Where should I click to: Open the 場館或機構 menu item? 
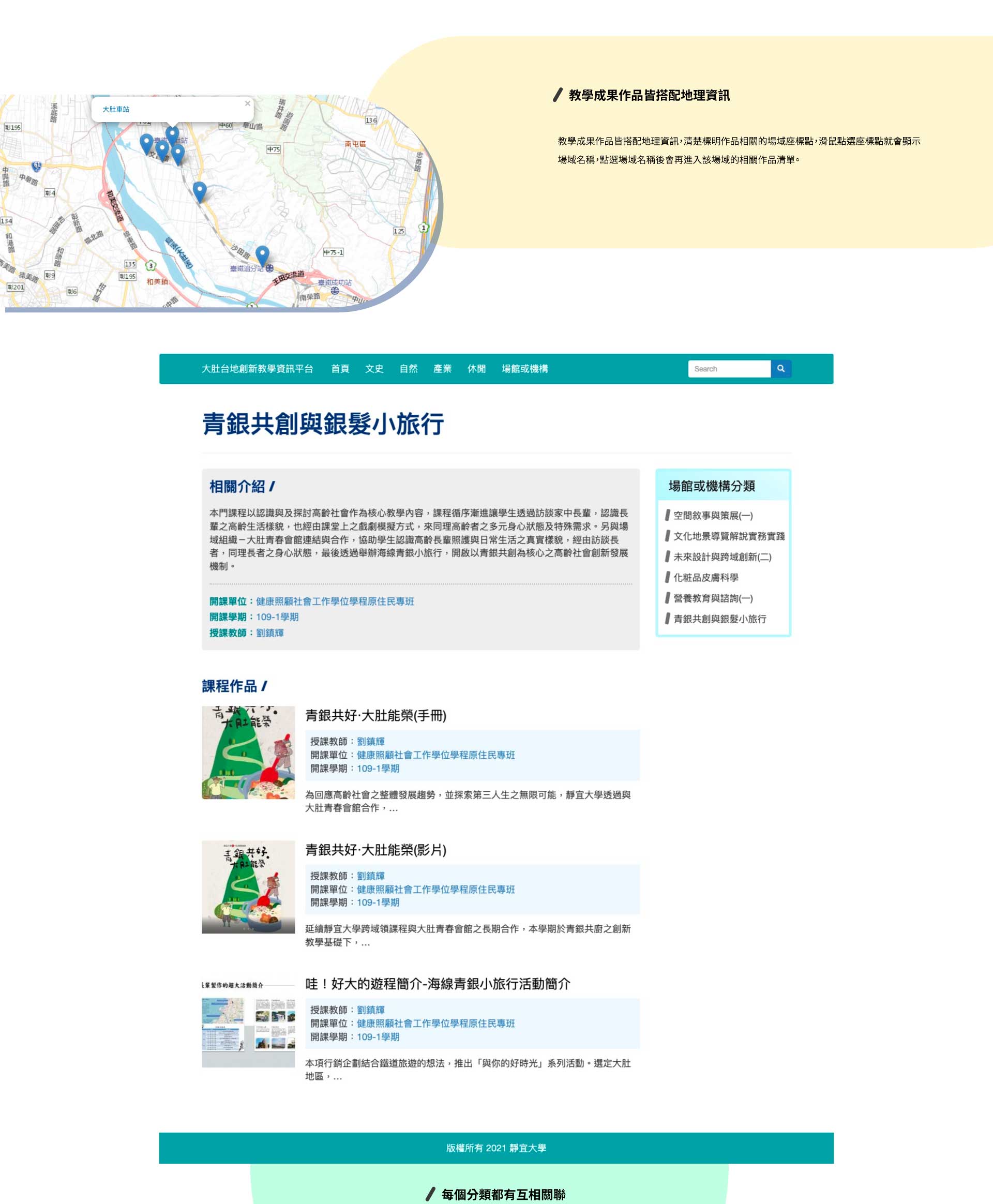pos(524,368)
